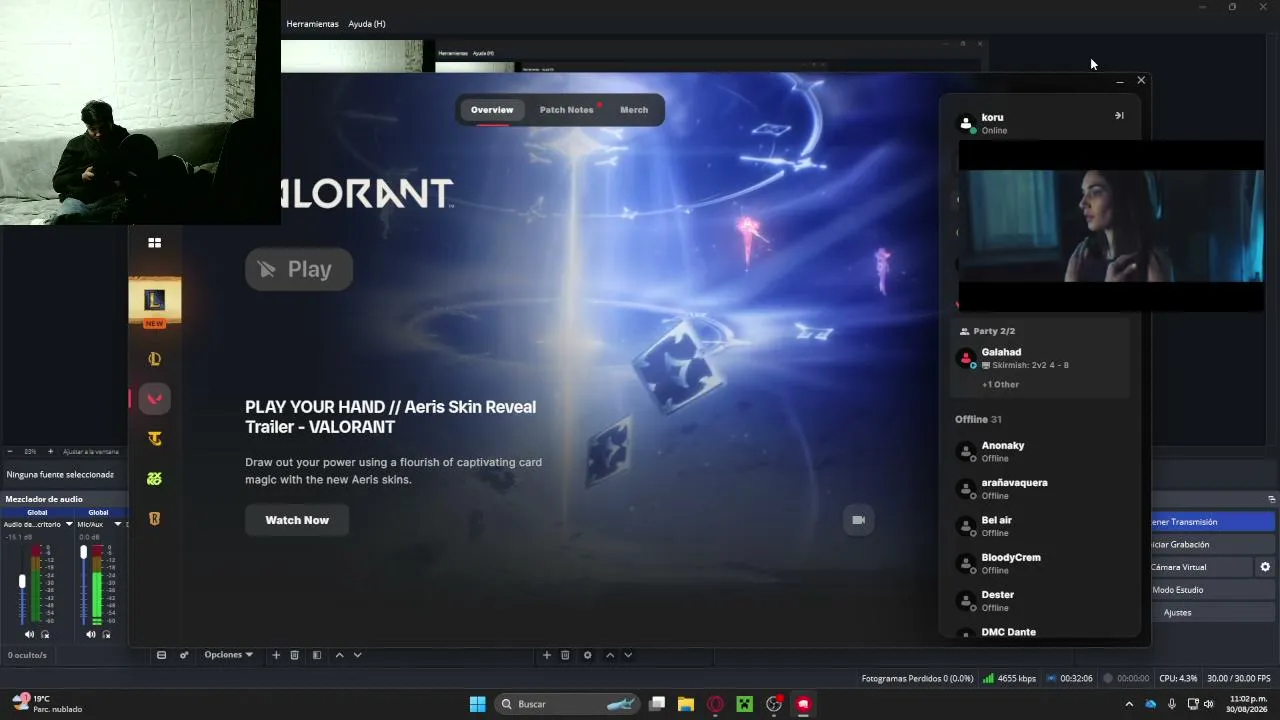
Task: Click the video camera icon on the banner
Action: 858,520
